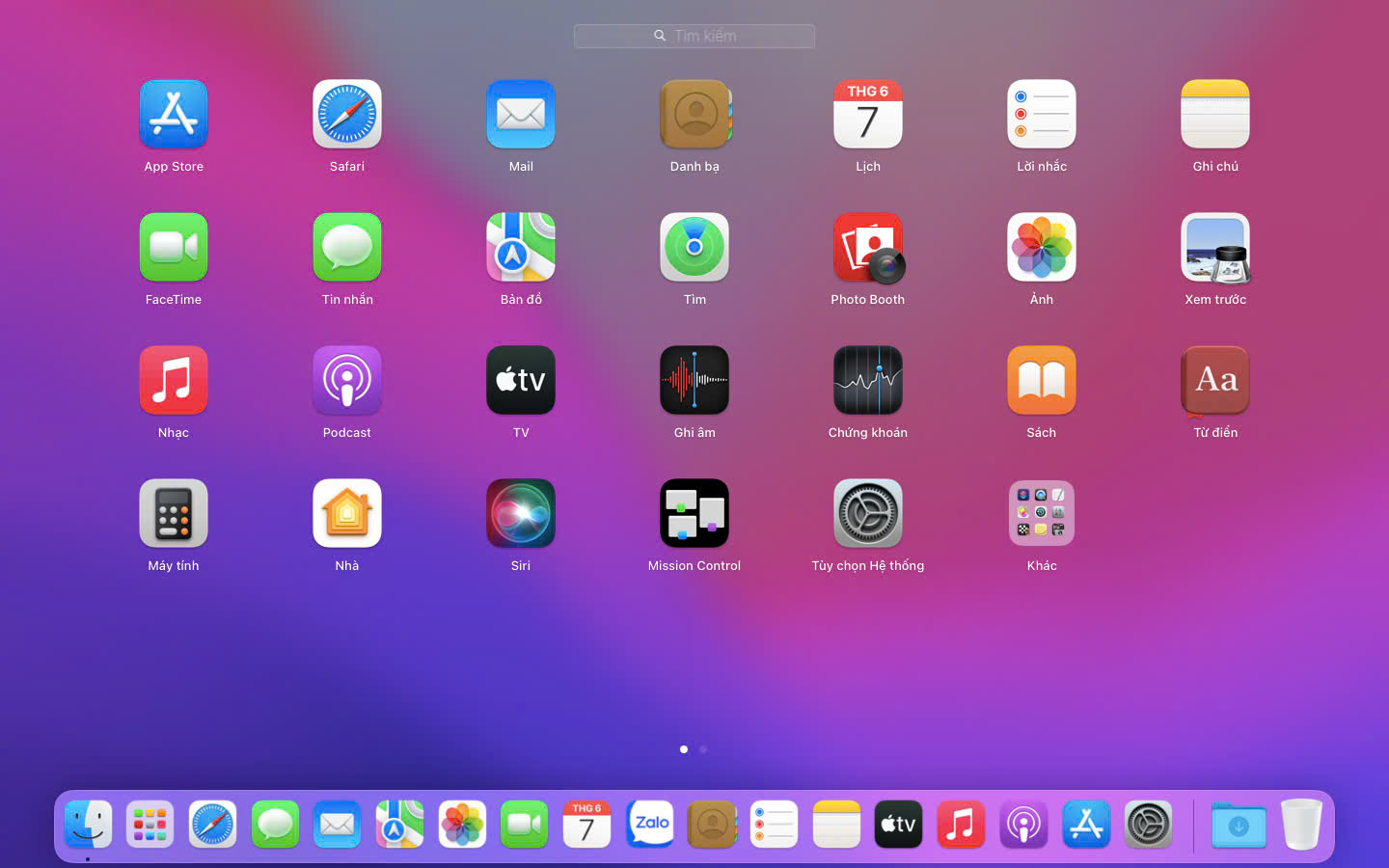Image resolution: width=1389 pixels, height=868 pixels.
Task: Open App Store from the Launchpad grid
Action: (x=174, y=115)
